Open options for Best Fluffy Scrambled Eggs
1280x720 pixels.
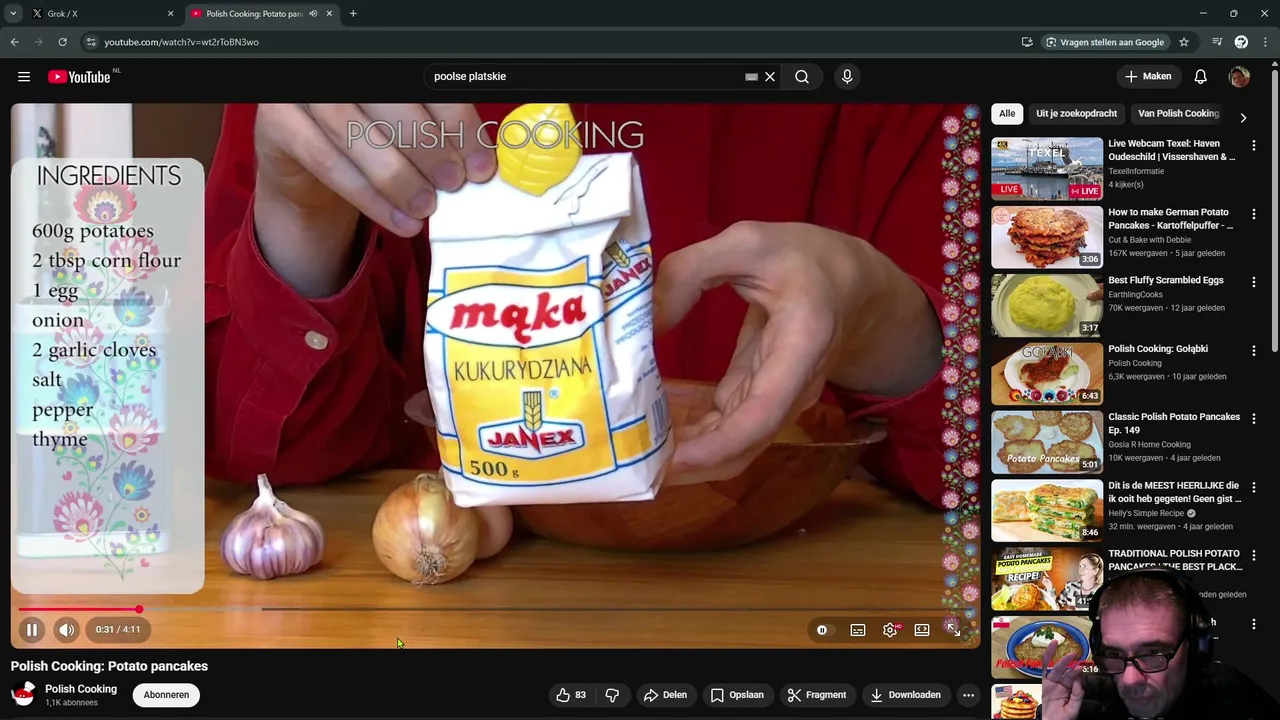(x=1254, y=282)
